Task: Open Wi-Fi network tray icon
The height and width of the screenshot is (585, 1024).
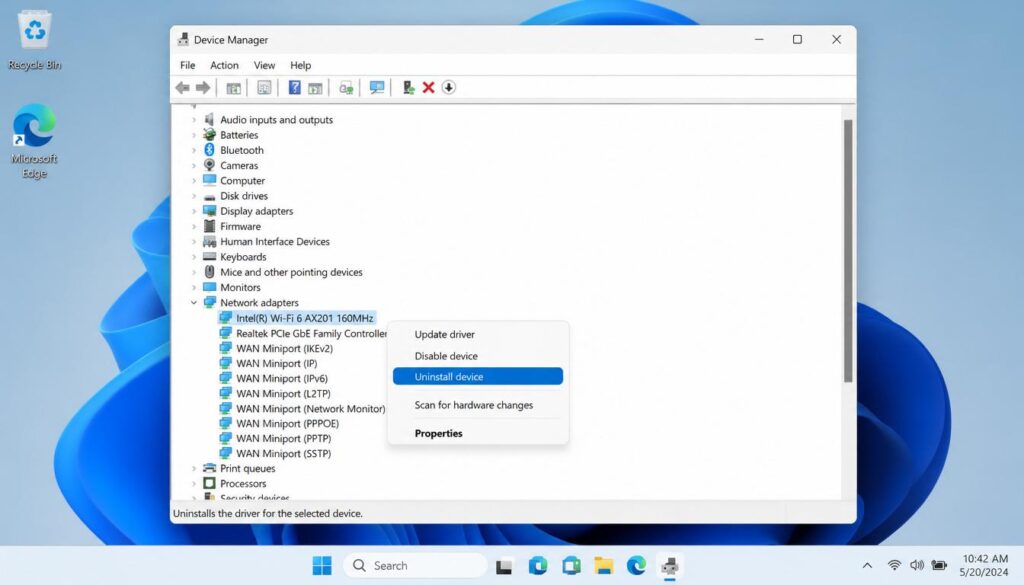Action: (894, 565)
